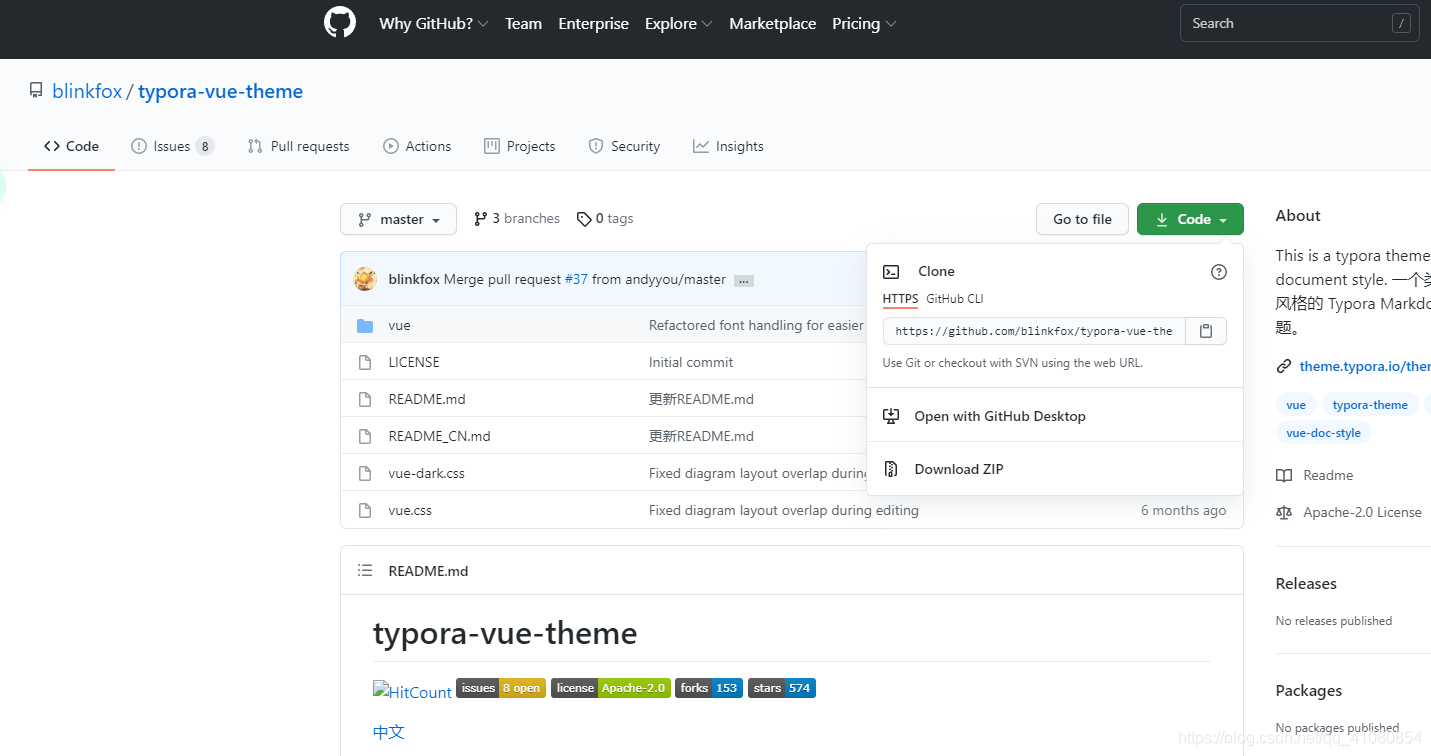Screen dimensions: 1431x756
Task: Open the theme.typora.io website link
Action: point(1364,366)
